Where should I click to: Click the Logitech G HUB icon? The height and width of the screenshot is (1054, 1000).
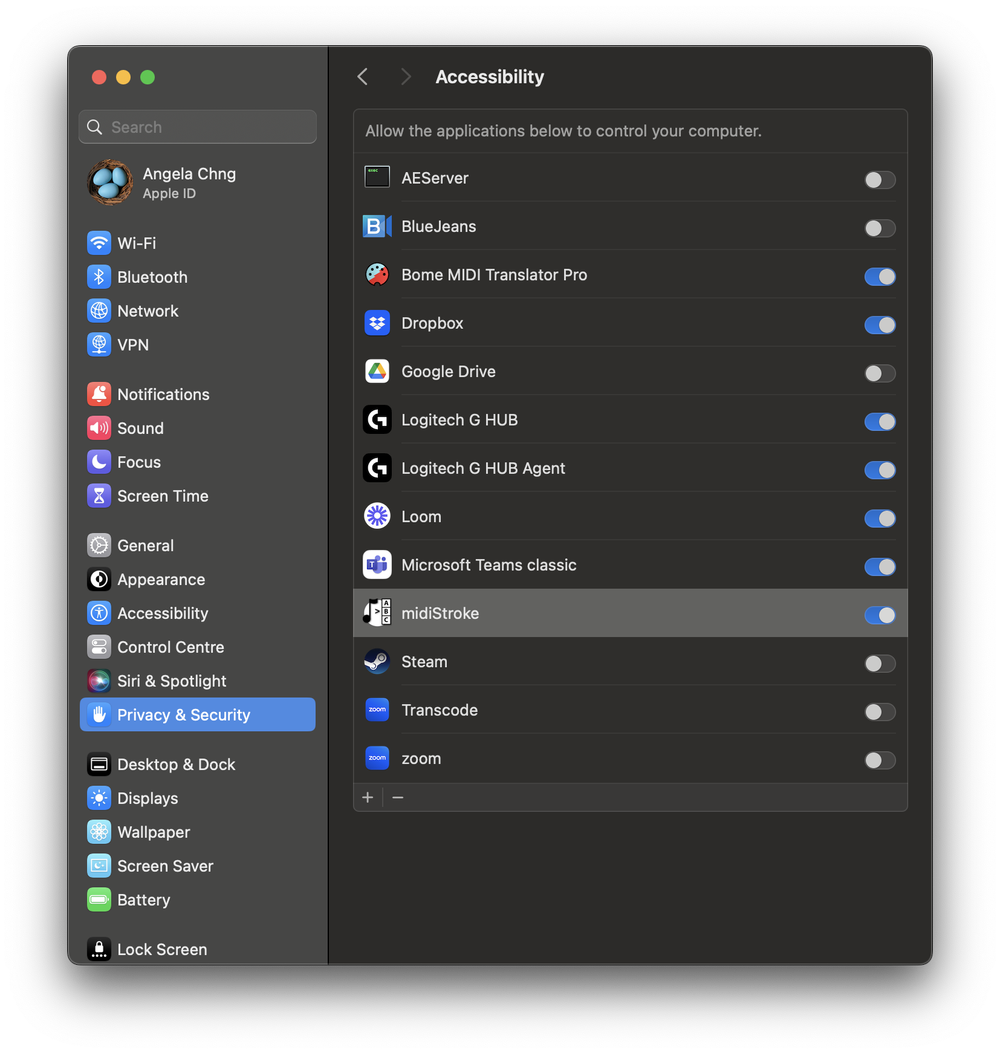(x=377, y=419)
